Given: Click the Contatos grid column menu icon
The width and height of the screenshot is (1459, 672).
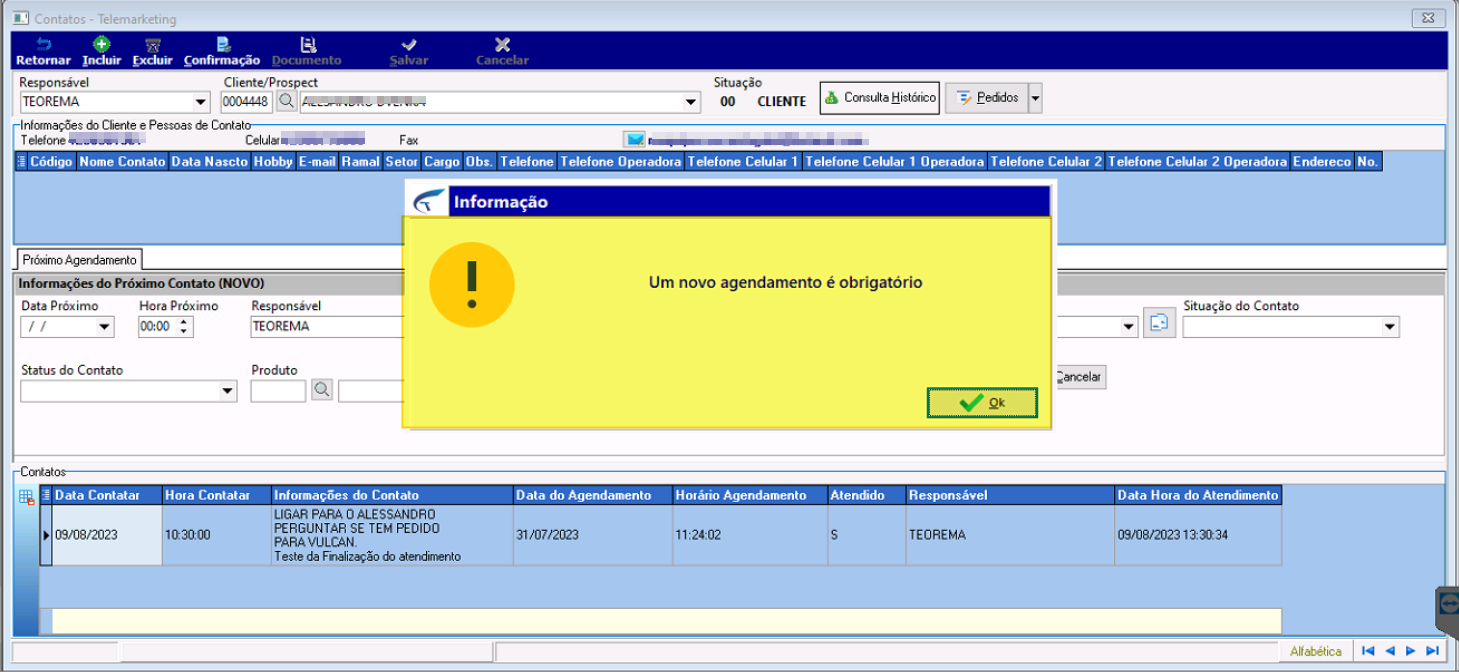Looking at the screenshot, I should pos(46,495).
